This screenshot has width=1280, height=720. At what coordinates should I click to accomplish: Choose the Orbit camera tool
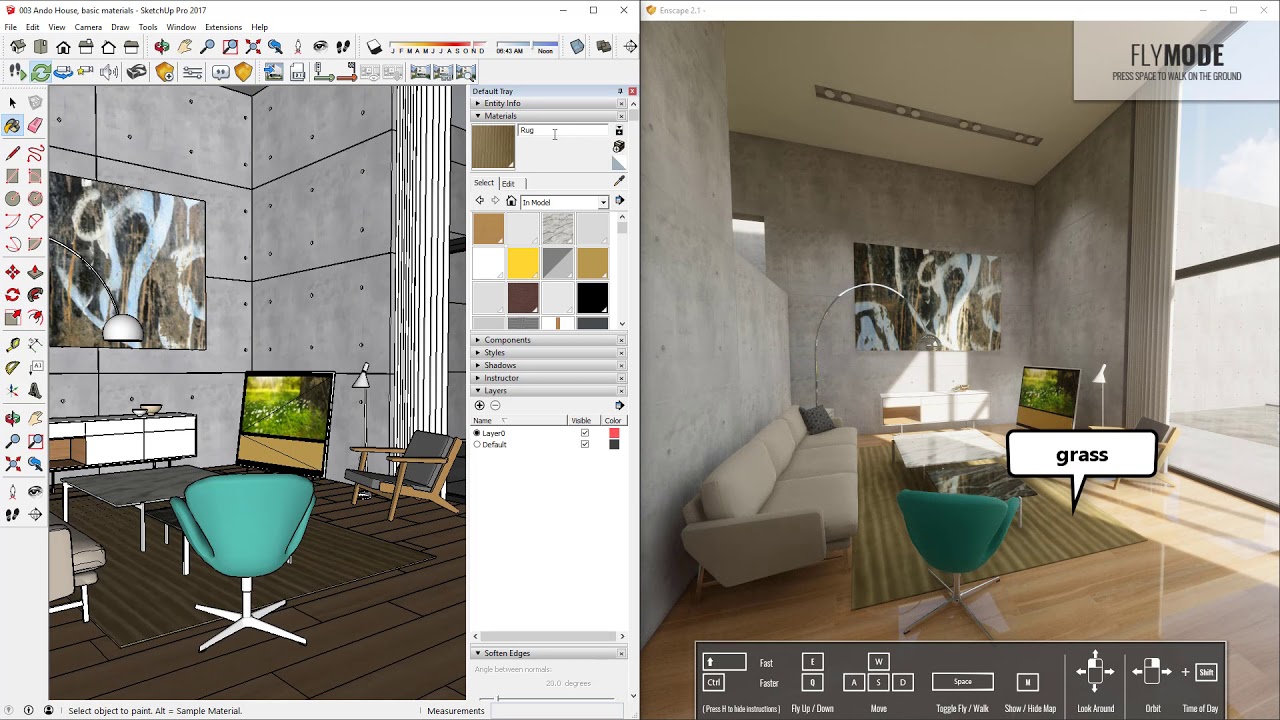tap(12, 417)
